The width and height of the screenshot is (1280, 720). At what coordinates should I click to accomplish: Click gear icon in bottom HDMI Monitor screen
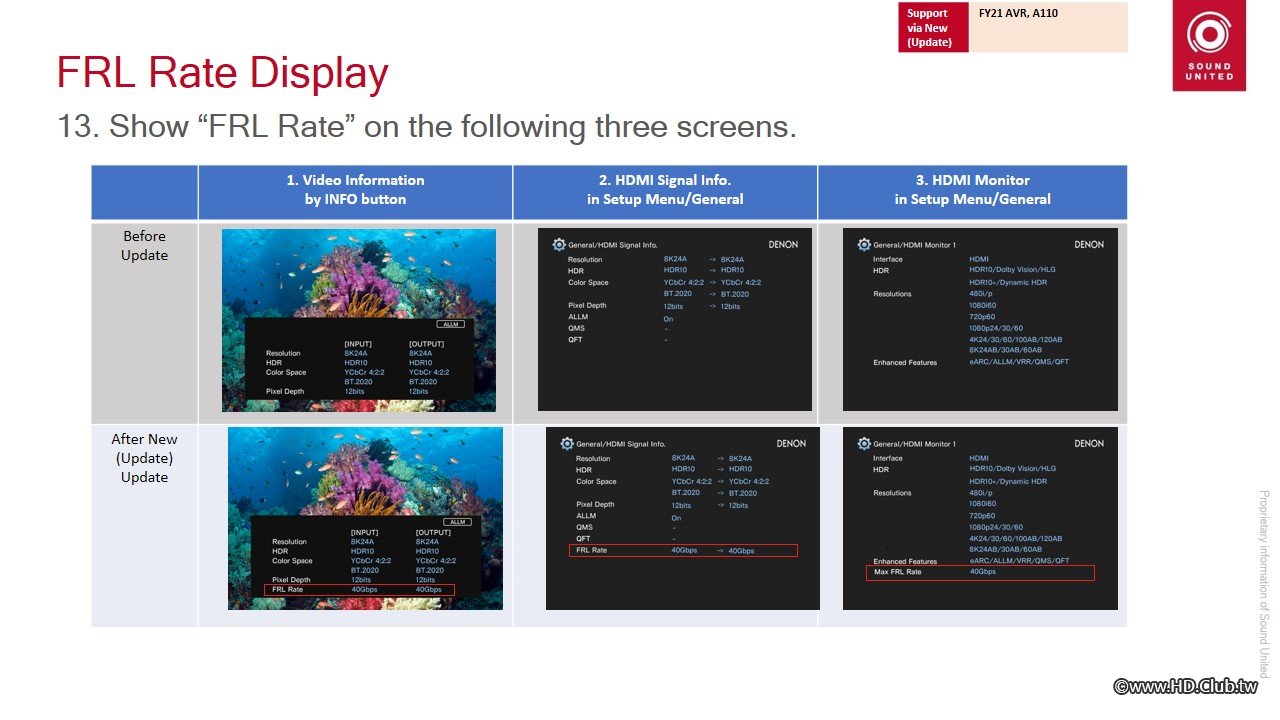864,443
